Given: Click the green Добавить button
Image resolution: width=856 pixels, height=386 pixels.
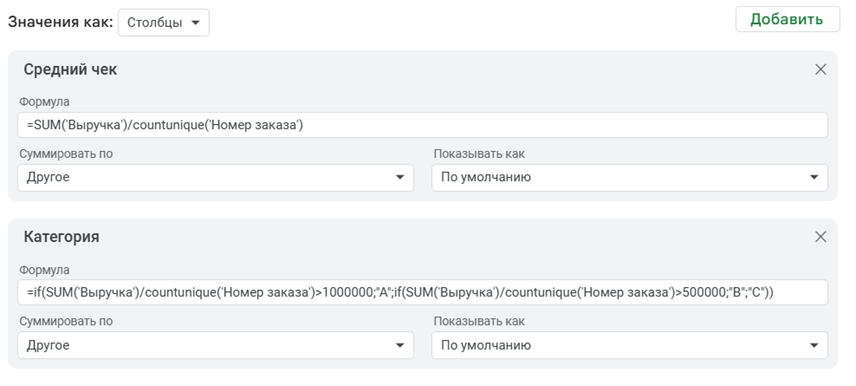Looking at the screenshot, I should (x=787, y=19).
